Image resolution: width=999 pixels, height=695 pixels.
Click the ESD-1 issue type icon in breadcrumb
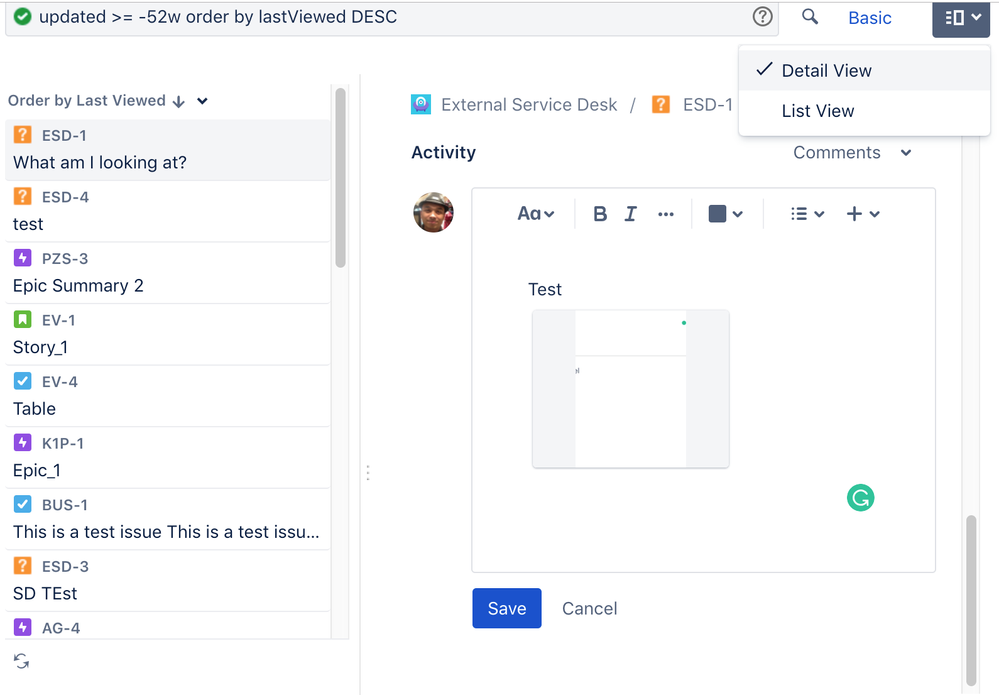tap(660, 103)
